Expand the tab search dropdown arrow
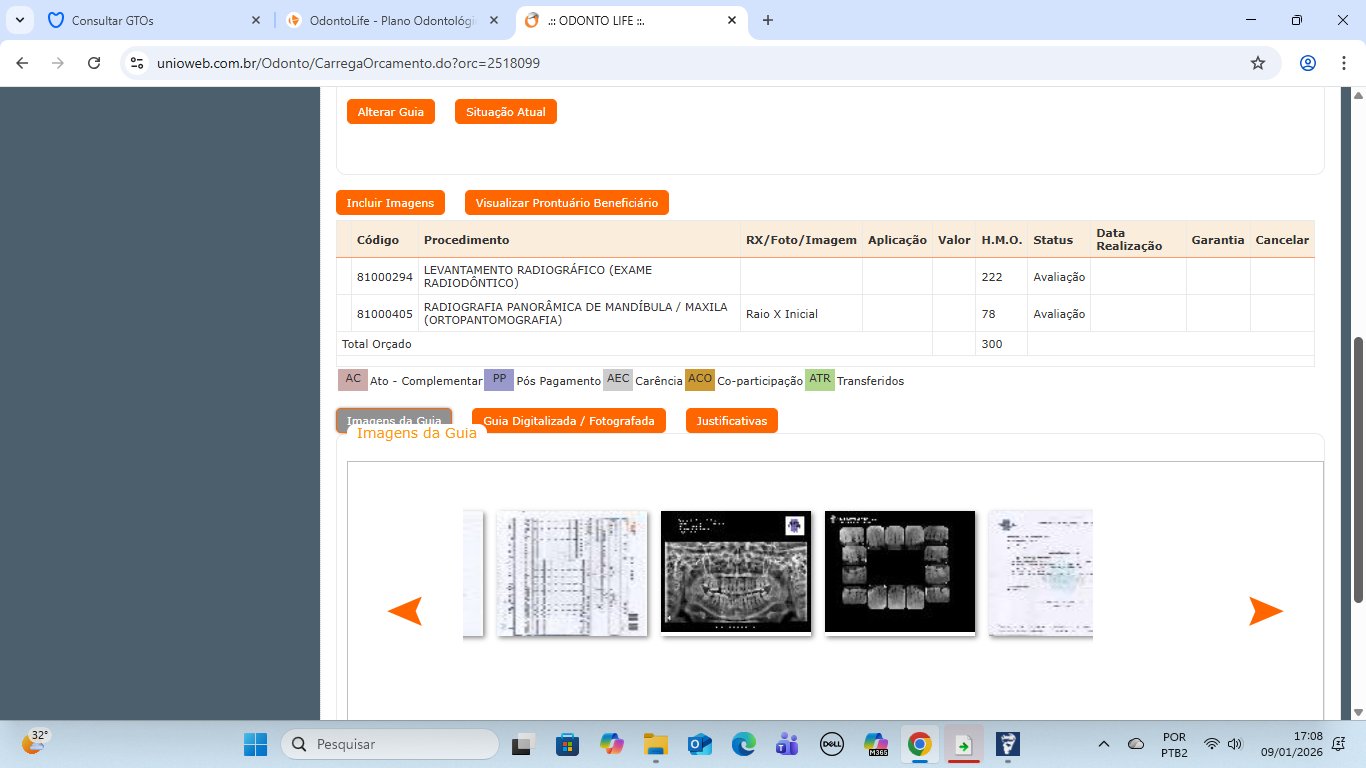 (20, 20)
